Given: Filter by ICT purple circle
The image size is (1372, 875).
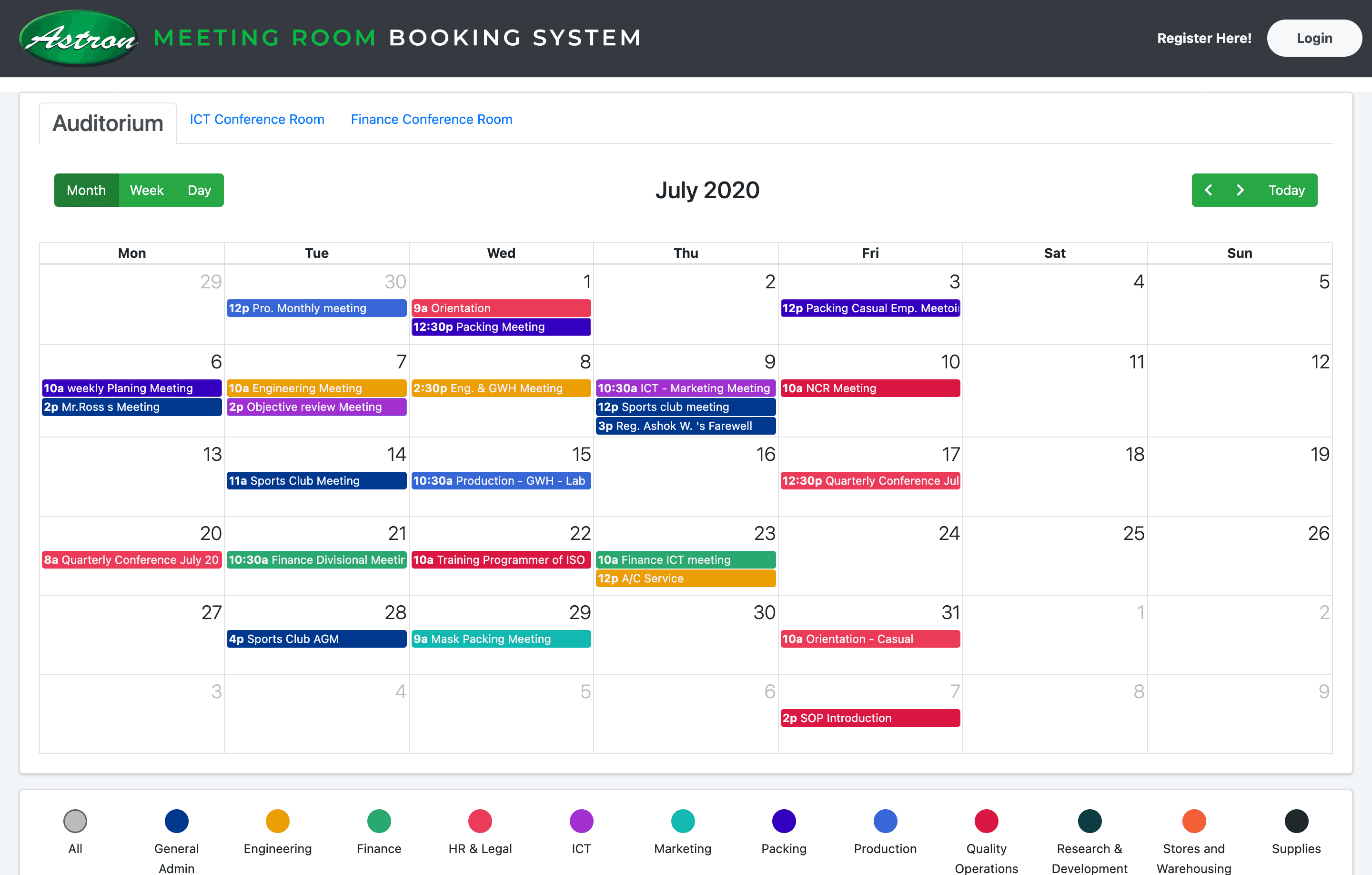Looking at the screenshot, I should (581, 820).
